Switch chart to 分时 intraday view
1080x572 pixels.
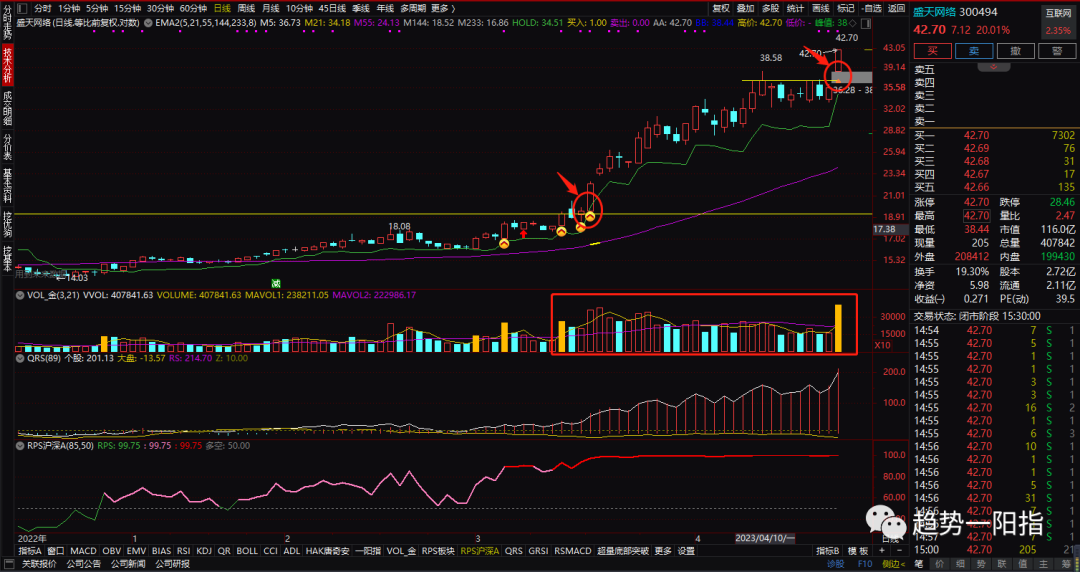[x=42, y=8]
